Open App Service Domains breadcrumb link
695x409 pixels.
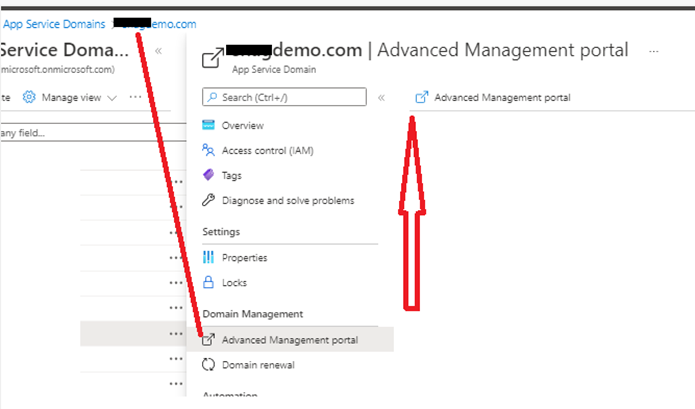click(54, 24)
